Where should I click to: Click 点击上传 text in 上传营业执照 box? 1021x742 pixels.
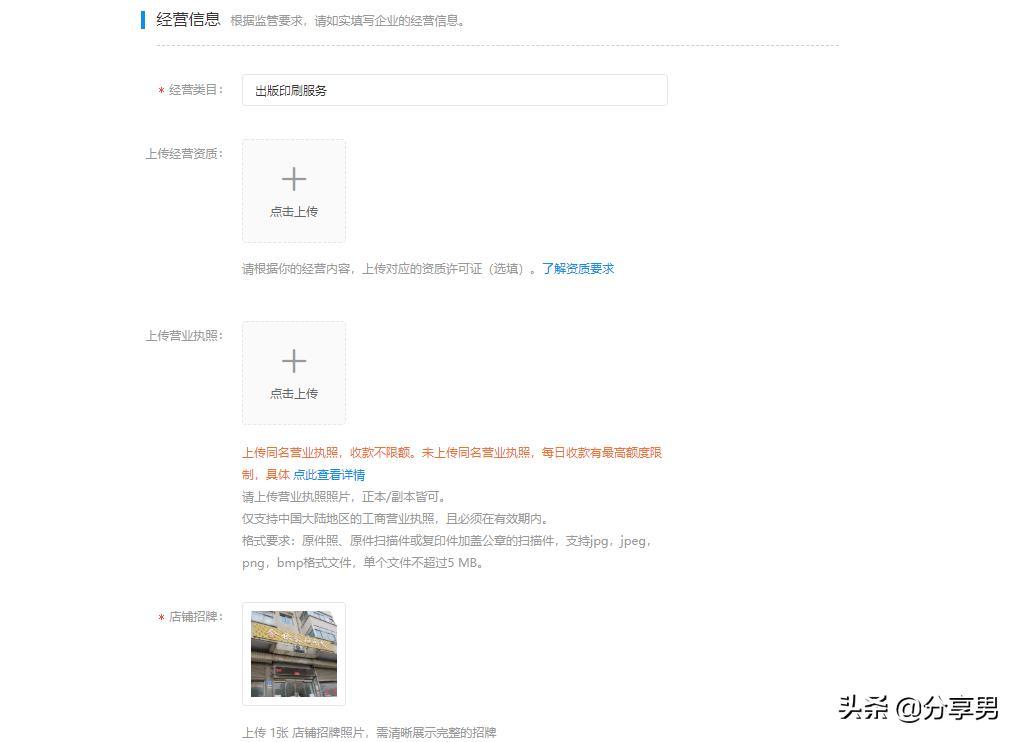click(294, 394)
